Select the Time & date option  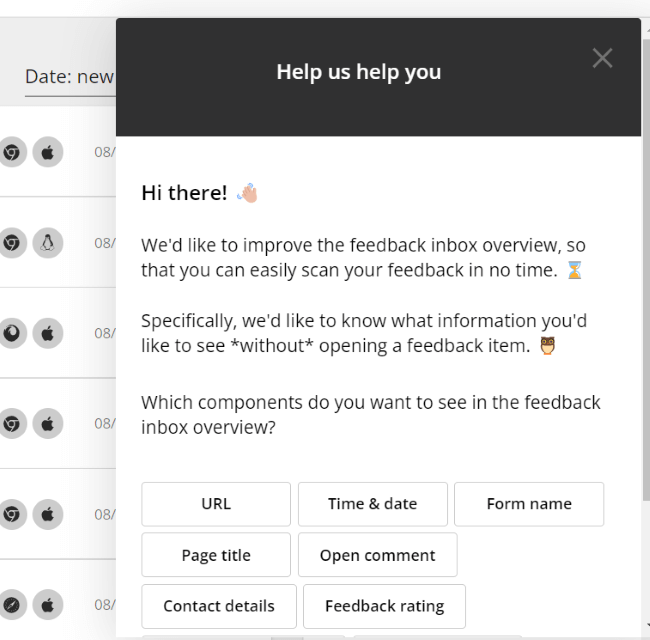pyautogui.click(x=372, y=504)
